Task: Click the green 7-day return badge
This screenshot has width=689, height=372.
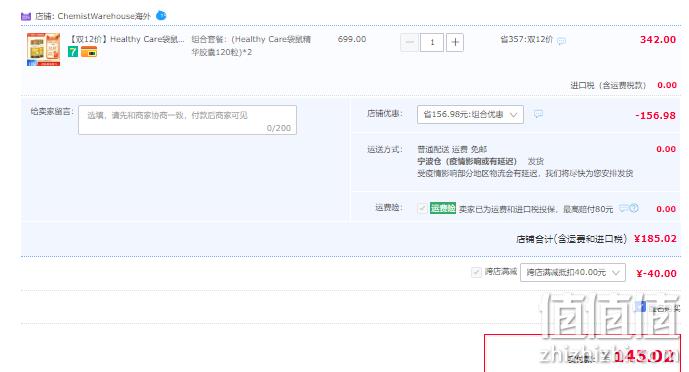Action: (x=73, y=52)
